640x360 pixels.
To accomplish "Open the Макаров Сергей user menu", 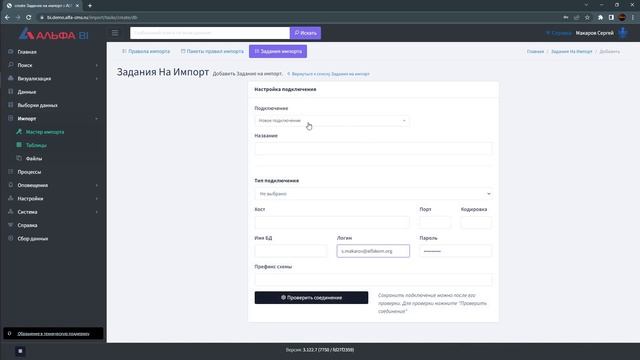I will 594,33.
